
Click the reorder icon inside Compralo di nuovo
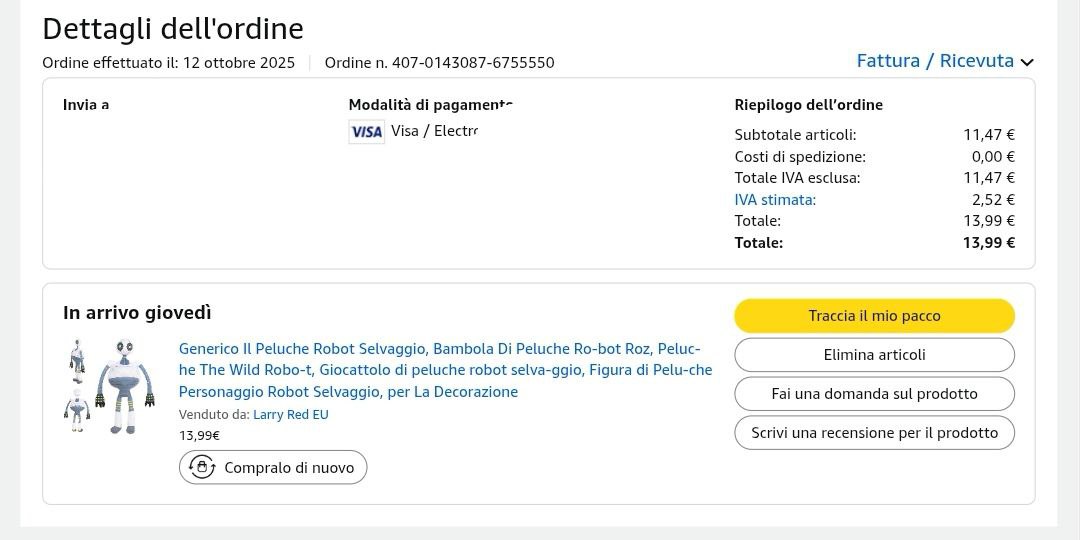click(202, 467)
